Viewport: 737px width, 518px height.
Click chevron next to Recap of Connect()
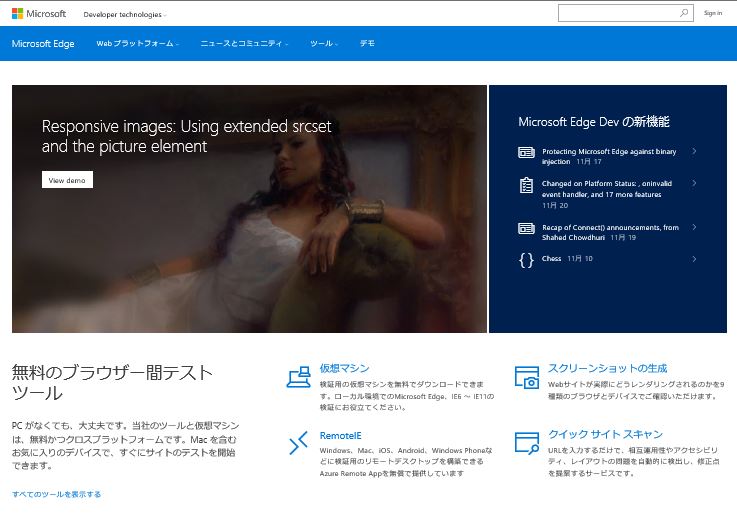pos(694,228)
